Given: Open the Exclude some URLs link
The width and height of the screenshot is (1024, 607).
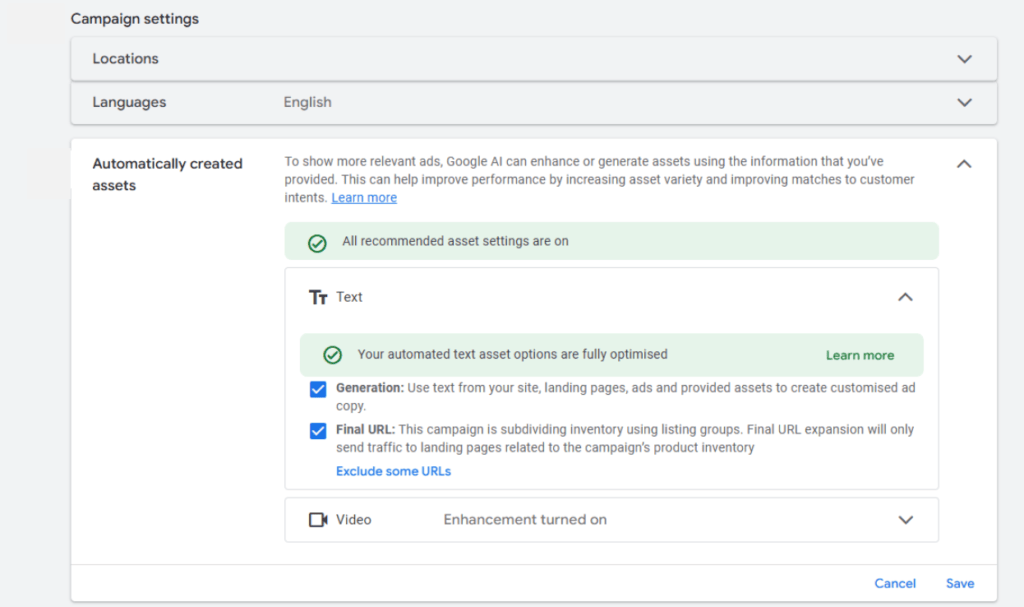Looking at the screenshot, I should point(393,470).
